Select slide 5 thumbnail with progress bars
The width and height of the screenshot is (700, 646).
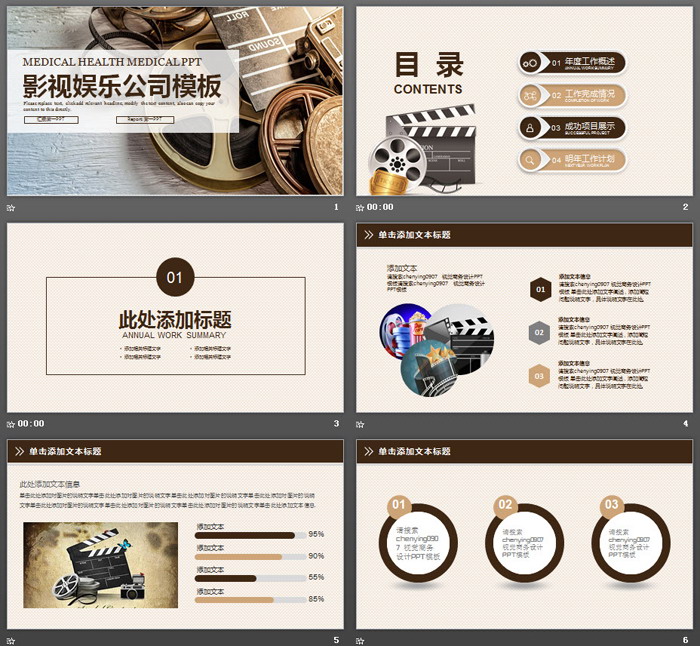(x=175, y=534)
